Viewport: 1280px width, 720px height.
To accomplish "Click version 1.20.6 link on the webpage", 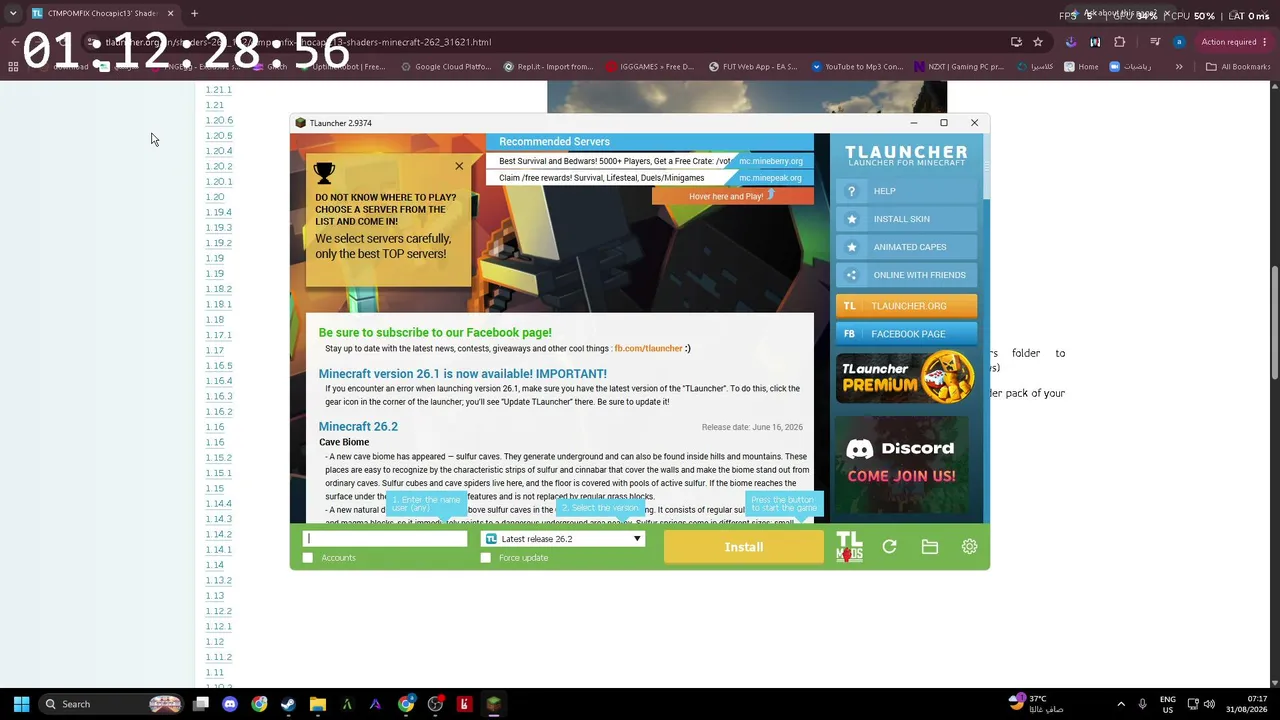I will (x=219, y=121).
